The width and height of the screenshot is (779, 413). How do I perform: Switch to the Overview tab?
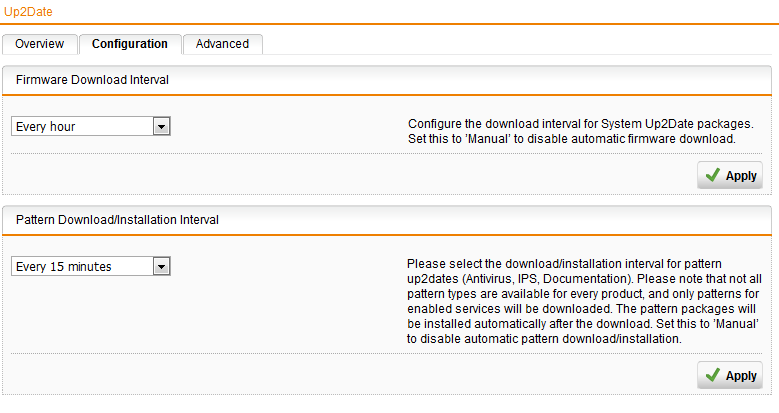tap(40, 44)
